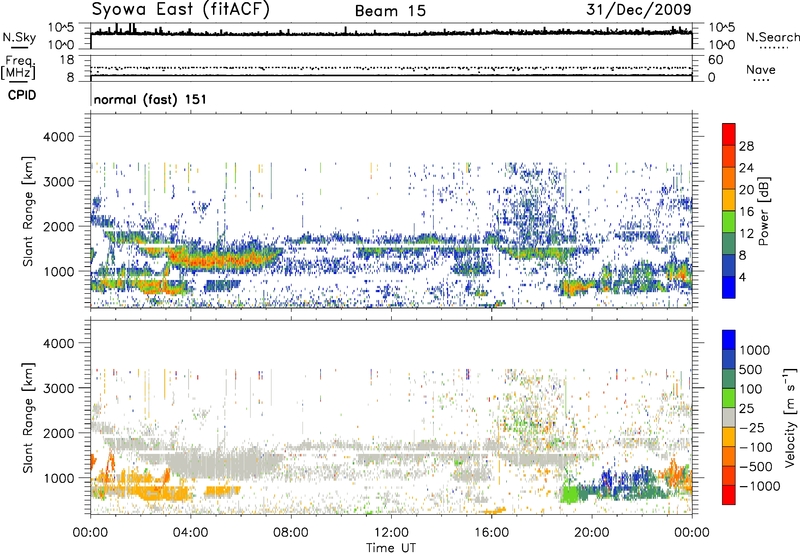Click the 'CPID' label
800x554 pixels.
click(22, 95)
